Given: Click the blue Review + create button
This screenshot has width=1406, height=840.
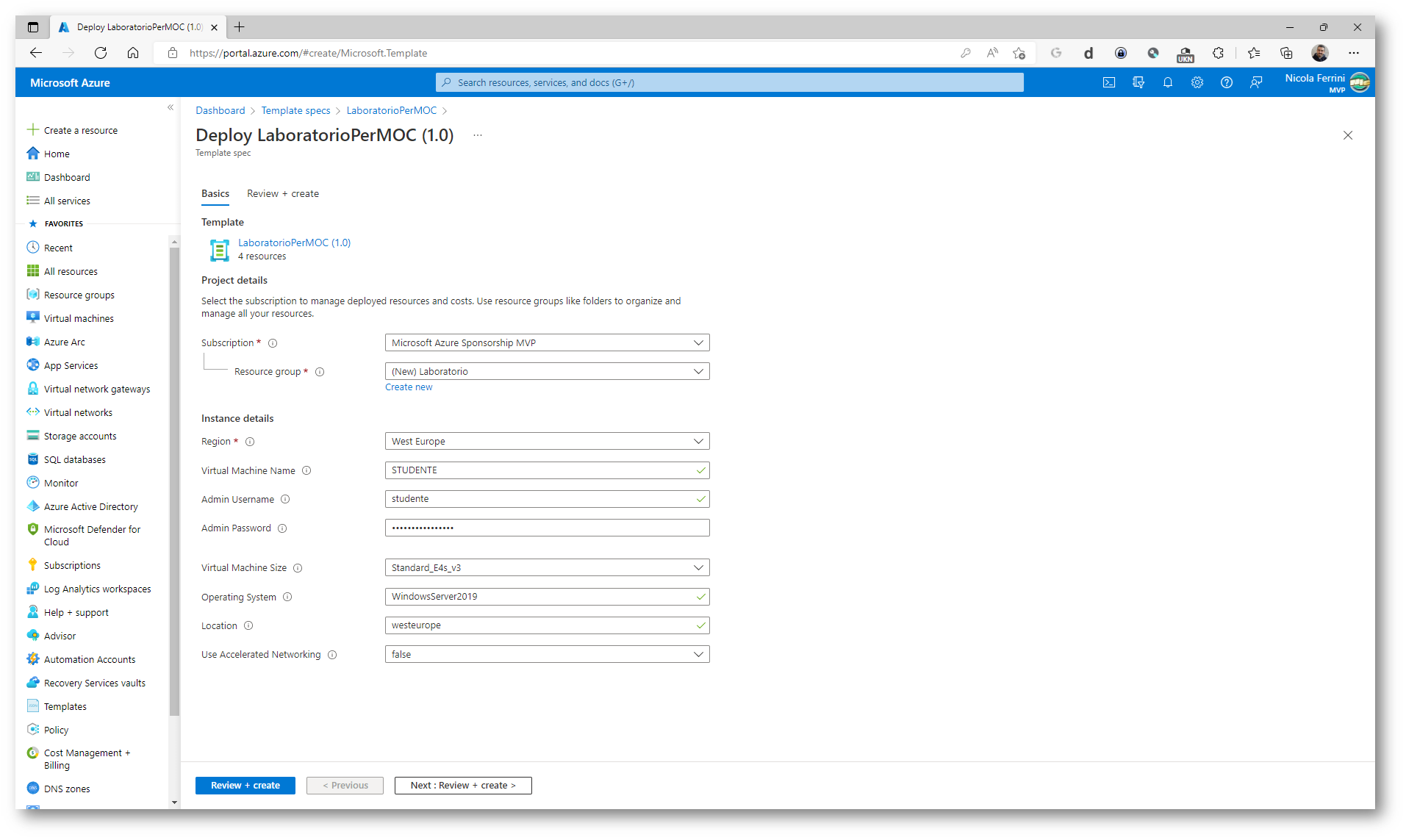Looking at the screenshot, I should 245,786.
